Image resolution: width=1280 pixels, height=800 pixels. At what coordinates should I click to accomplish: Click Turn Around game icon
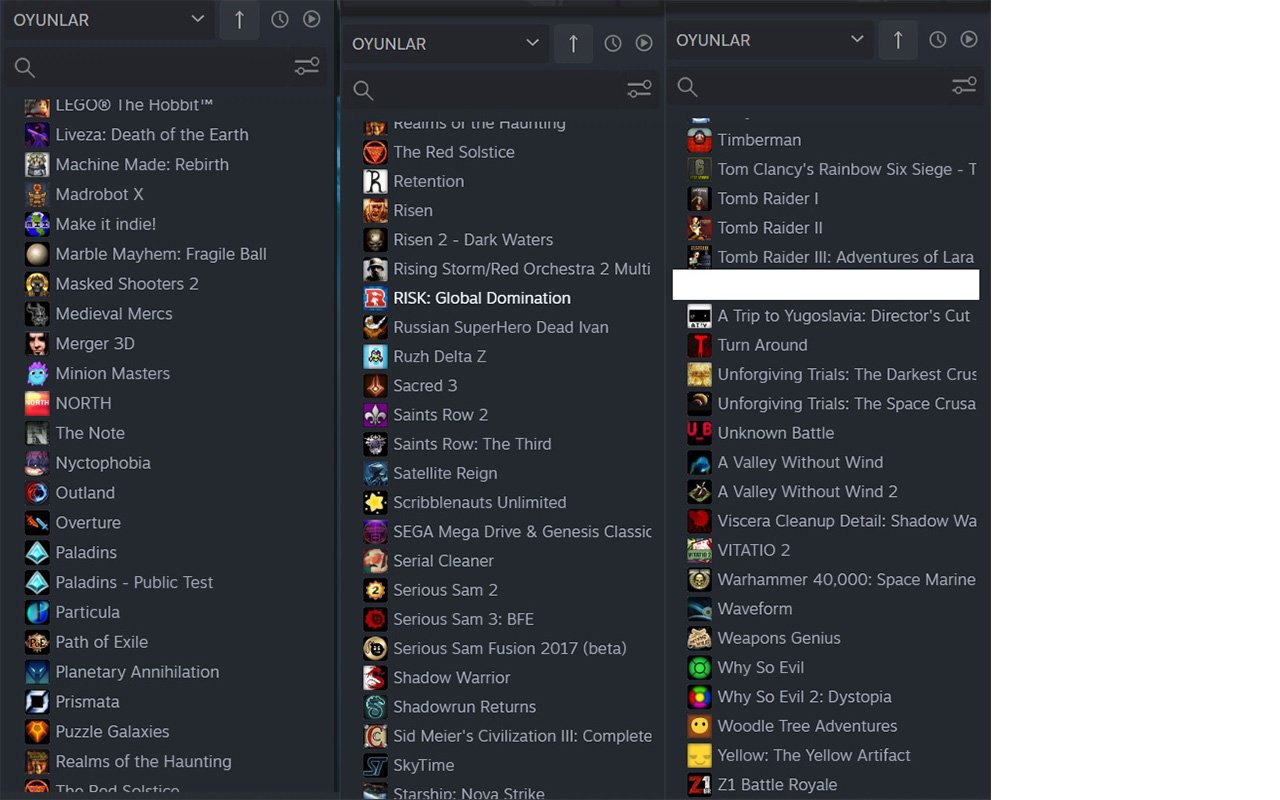(x=700, y=345)
